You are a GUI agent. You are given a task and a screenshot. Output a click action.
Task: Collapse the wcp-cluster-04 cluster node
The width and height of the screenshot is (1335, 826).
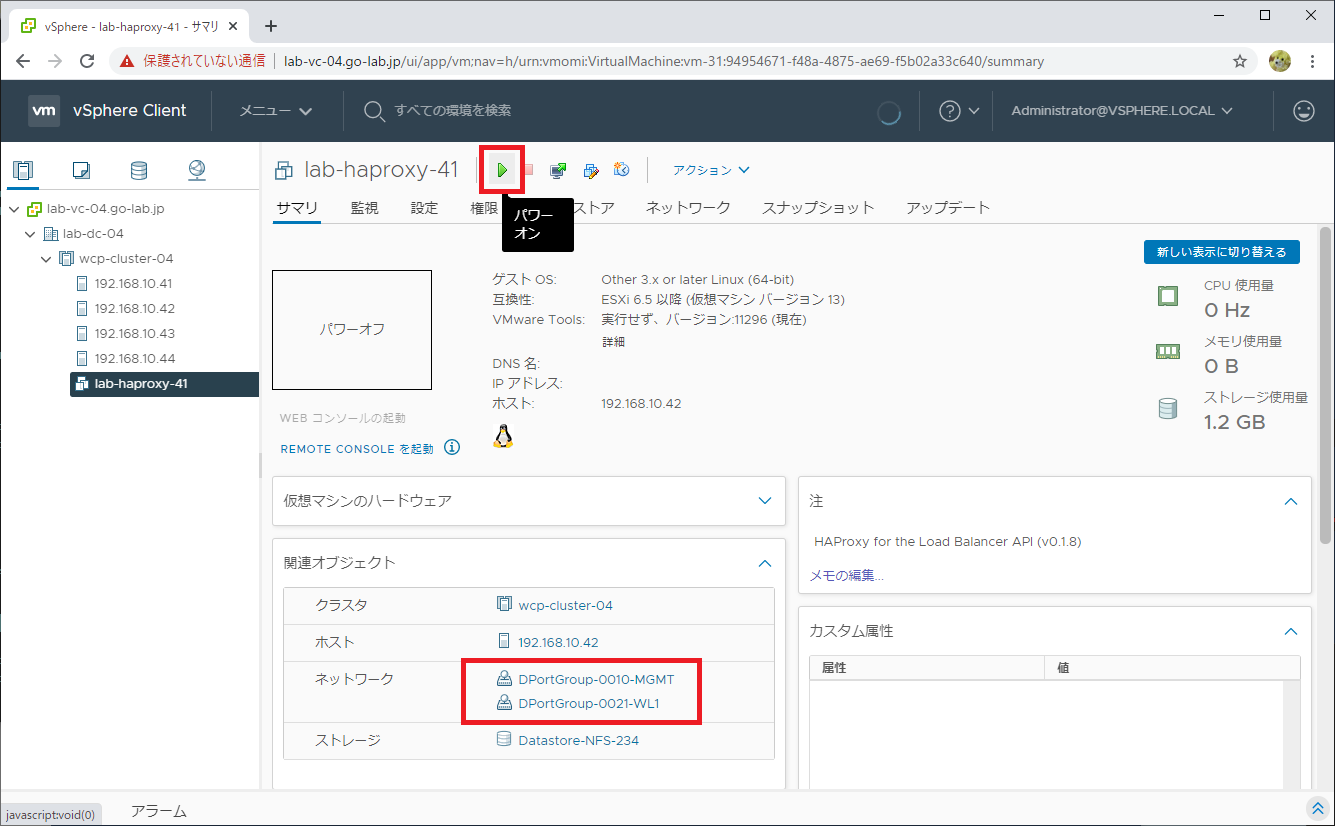[46, 259]
